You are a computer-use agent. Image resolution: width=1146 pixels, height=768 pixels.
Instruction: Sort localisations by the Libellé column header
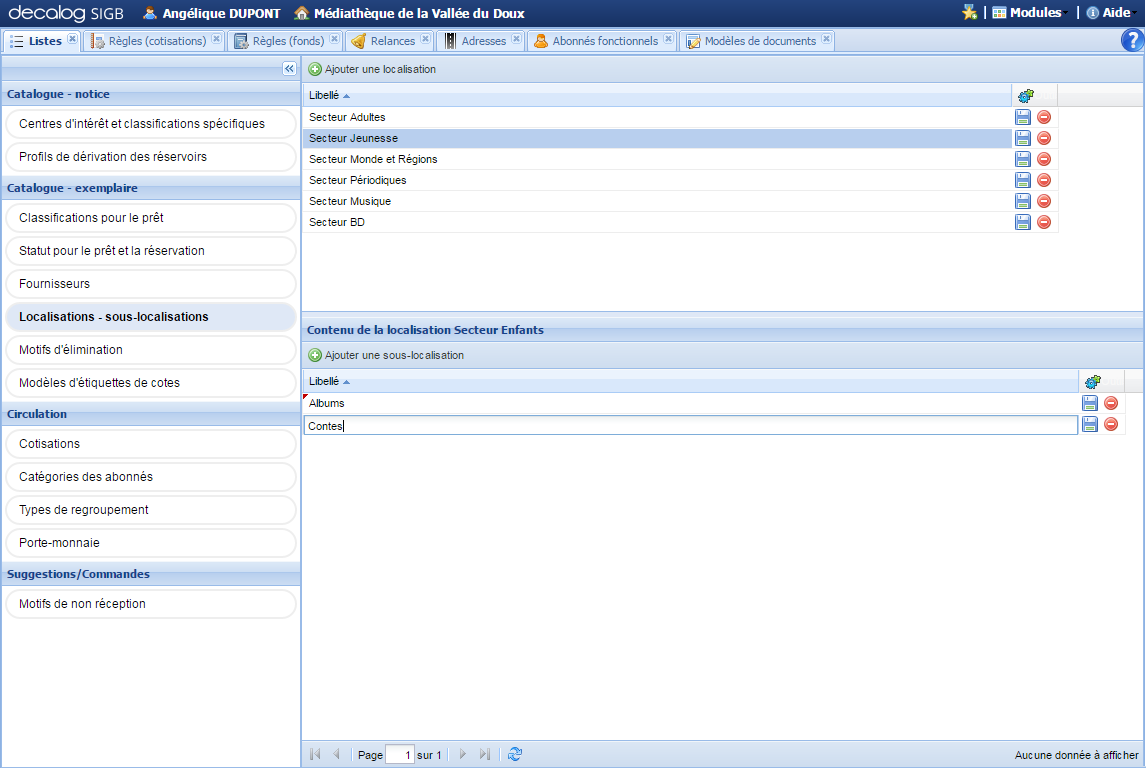click(x=325, y=94)
